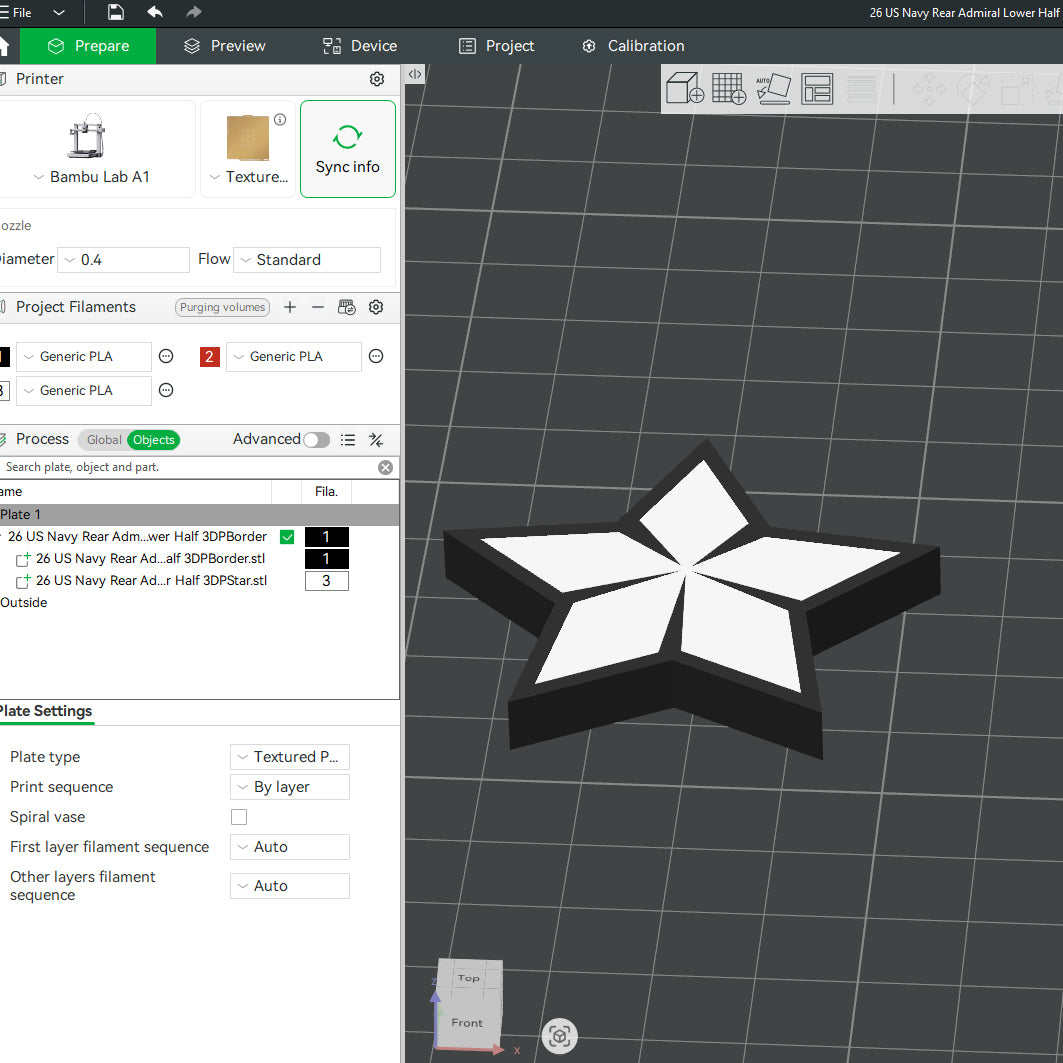Click the red filament 2 color swatch

point(209,357)
